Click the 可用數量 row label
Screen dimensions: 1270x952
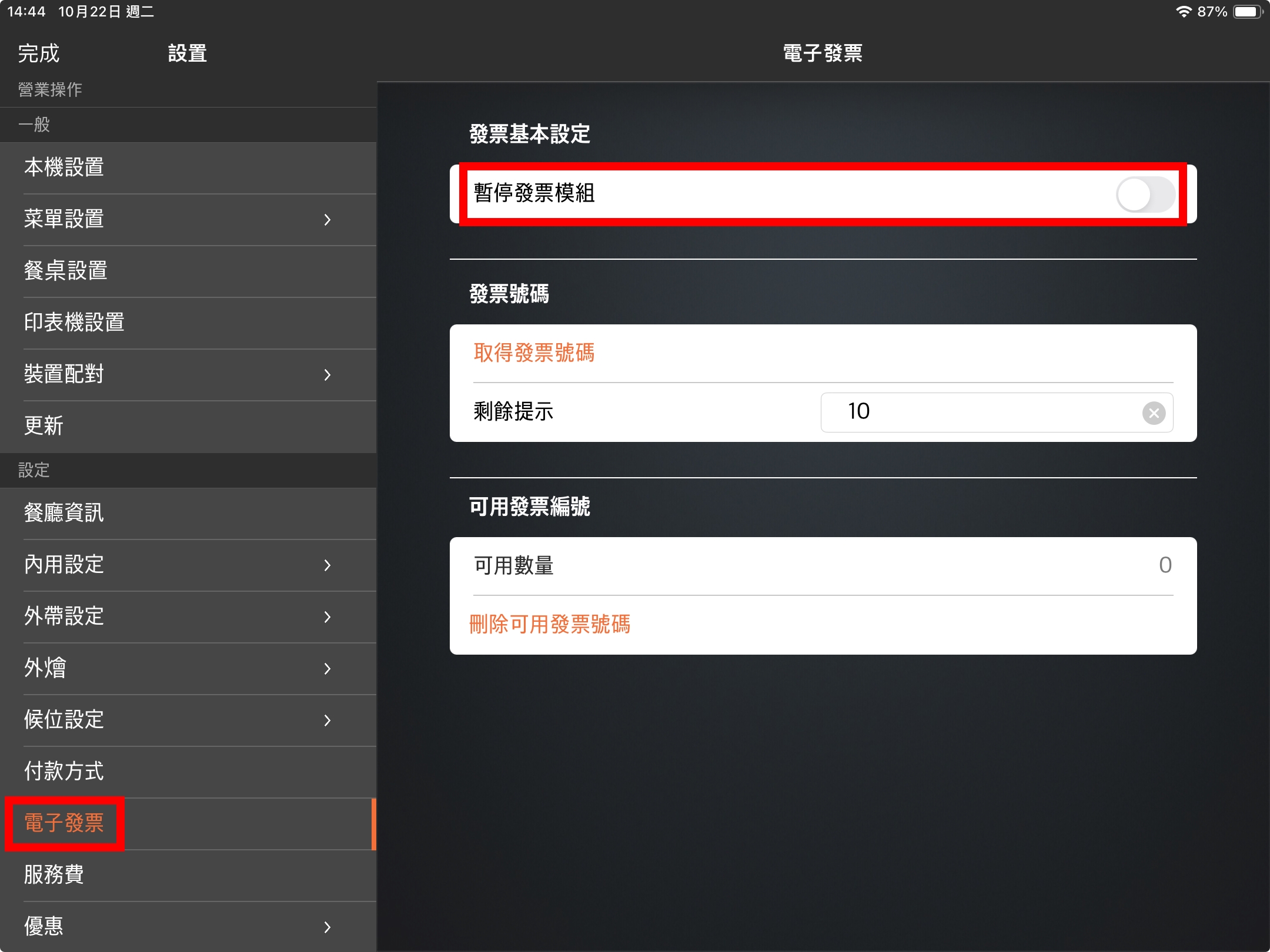tap(514, 565)
